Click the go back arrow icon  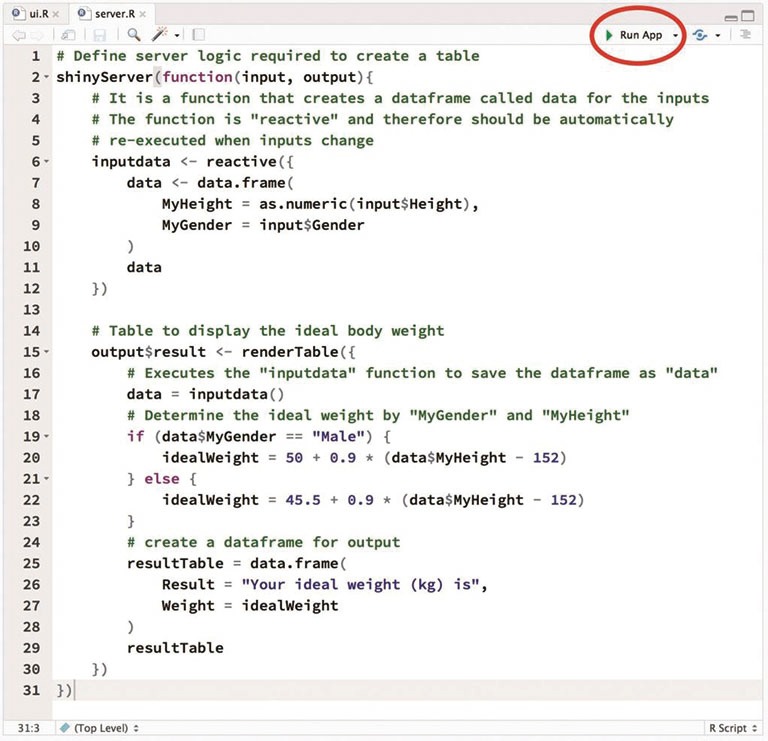coord(18,35)
